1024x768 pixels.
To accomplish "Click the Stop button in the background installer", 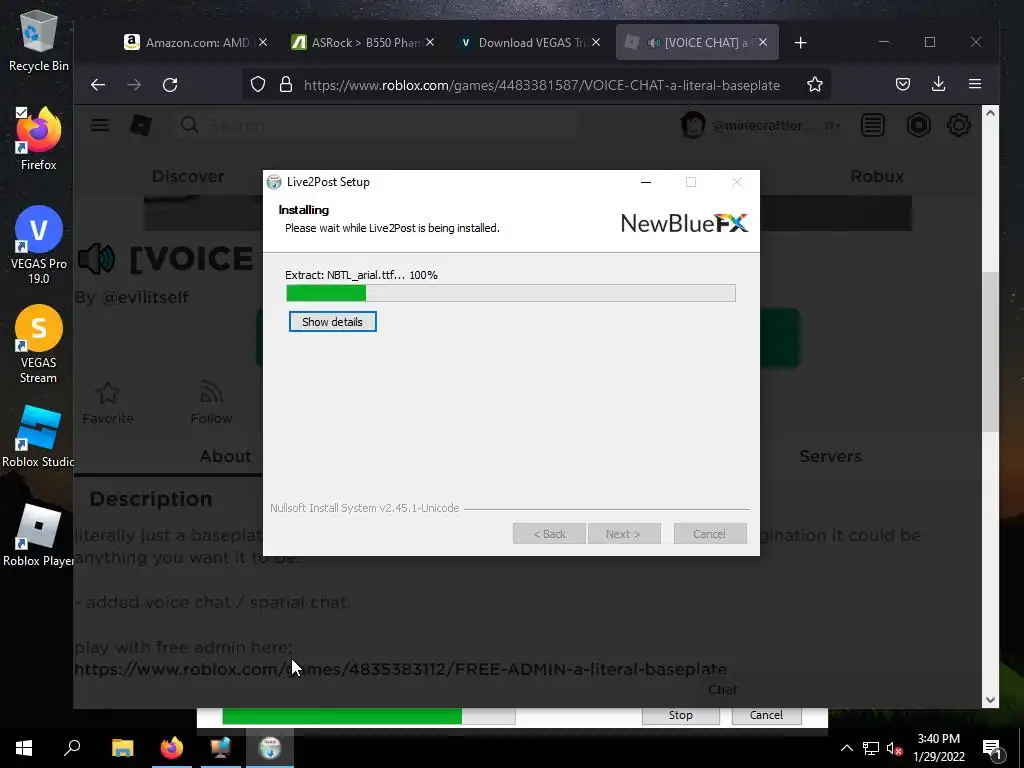I will tap(680, 715).
